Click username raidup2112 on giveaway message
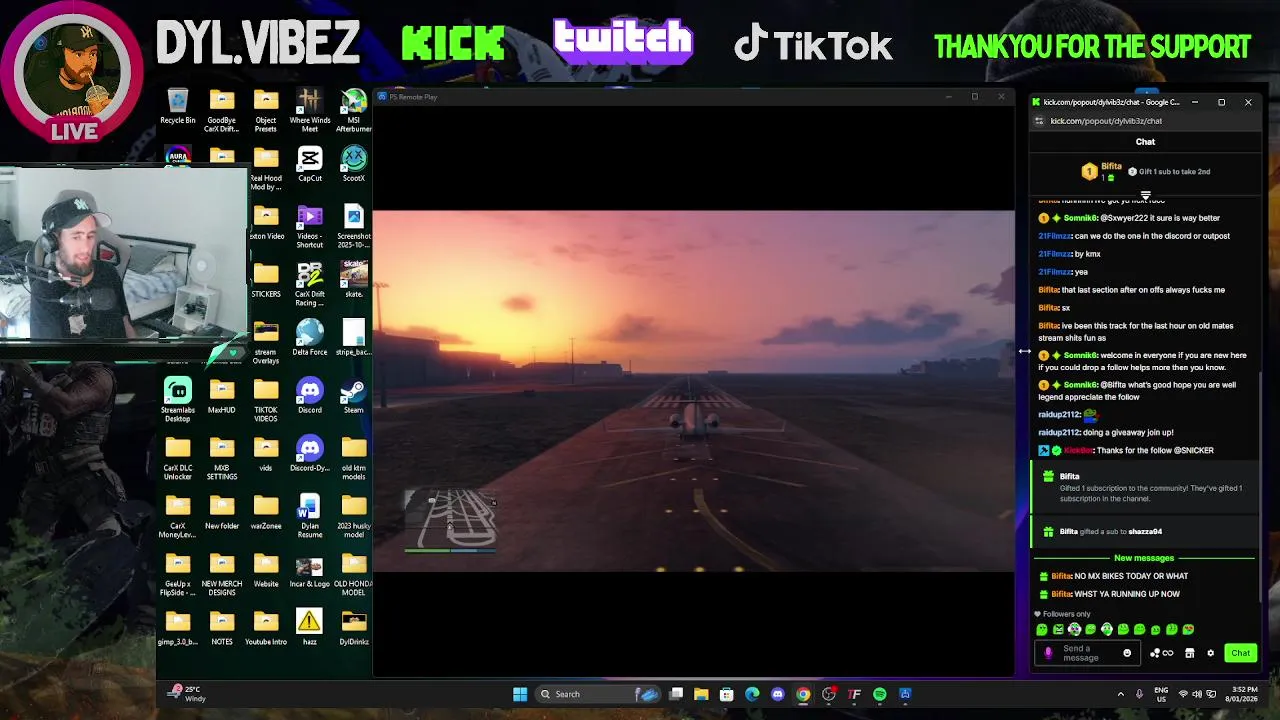 pyautogui.click(x=1059, y=432)
